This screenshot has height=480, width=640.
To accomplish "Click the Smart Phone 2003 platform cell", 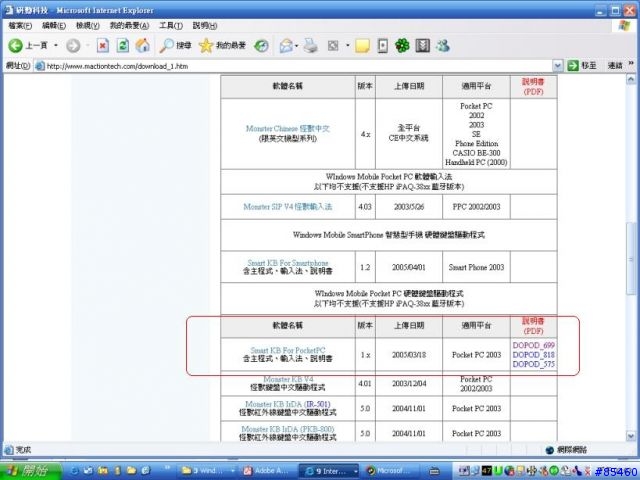I will coord(476,267).
